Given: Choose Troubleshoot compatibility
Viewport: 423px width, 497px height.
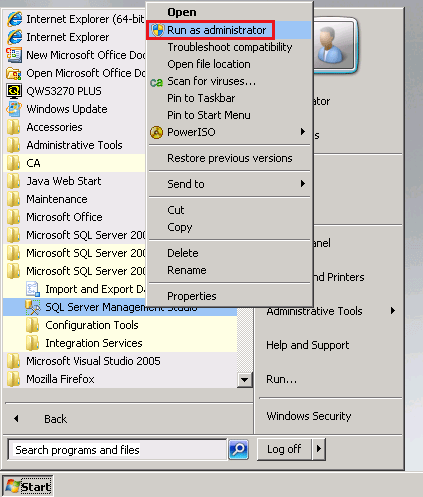Looking at the screenshot, I should point(230,47).
